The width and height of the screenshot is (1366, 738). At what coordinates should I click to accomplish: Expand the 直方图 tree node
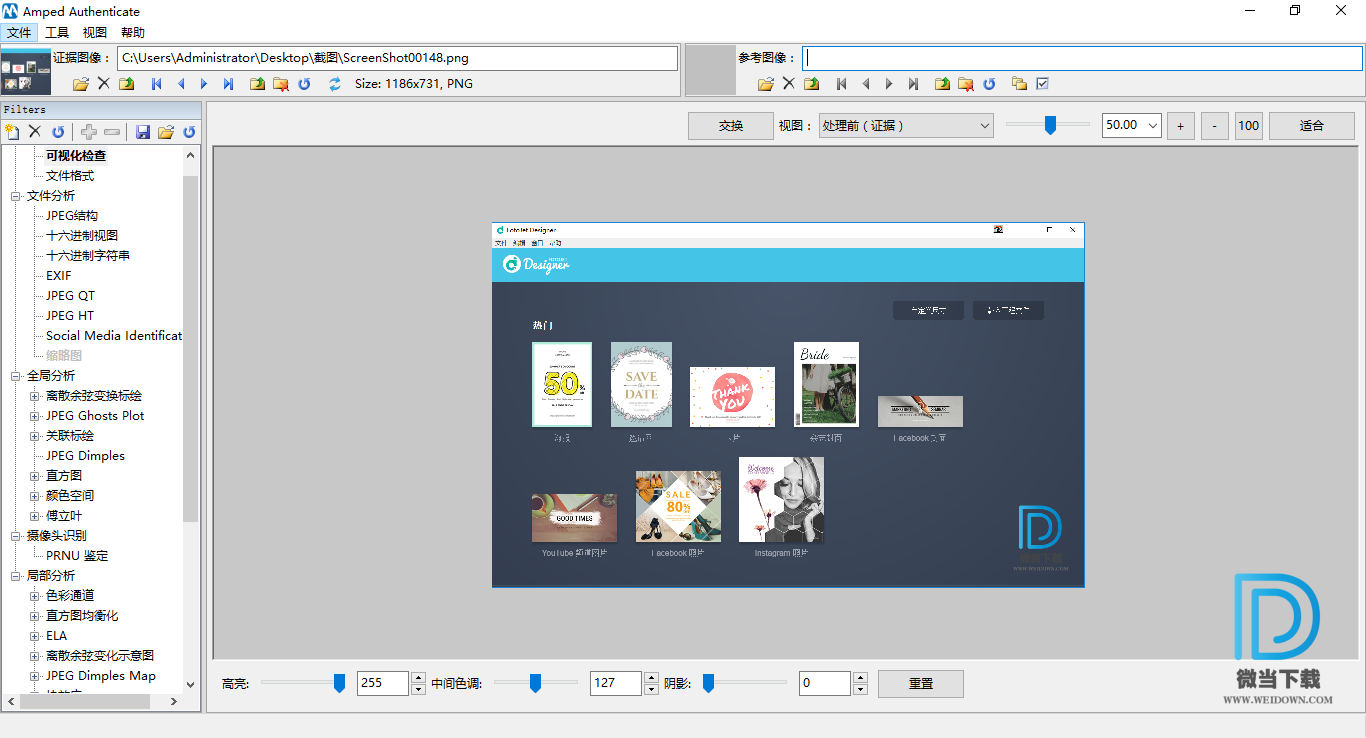pos(35,476)
